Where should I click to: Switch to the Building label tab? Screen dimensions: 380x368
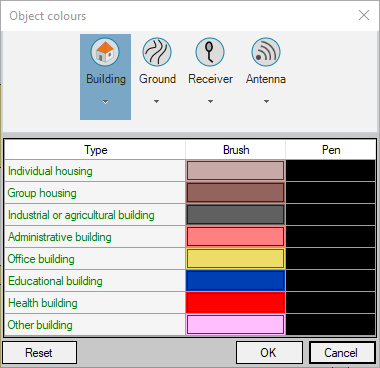(x=106, y=79)
